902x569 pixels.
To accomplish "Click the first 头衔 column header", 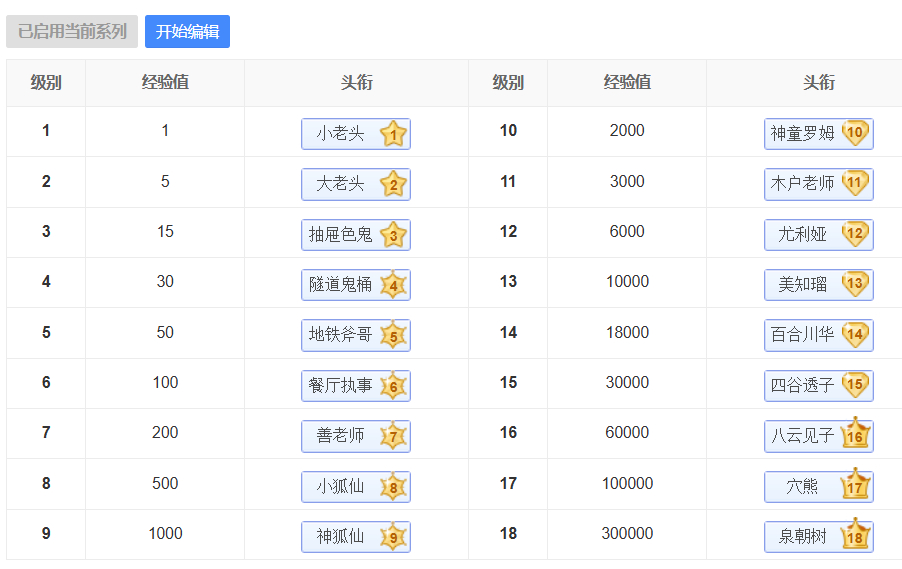I will pos(356,83).
